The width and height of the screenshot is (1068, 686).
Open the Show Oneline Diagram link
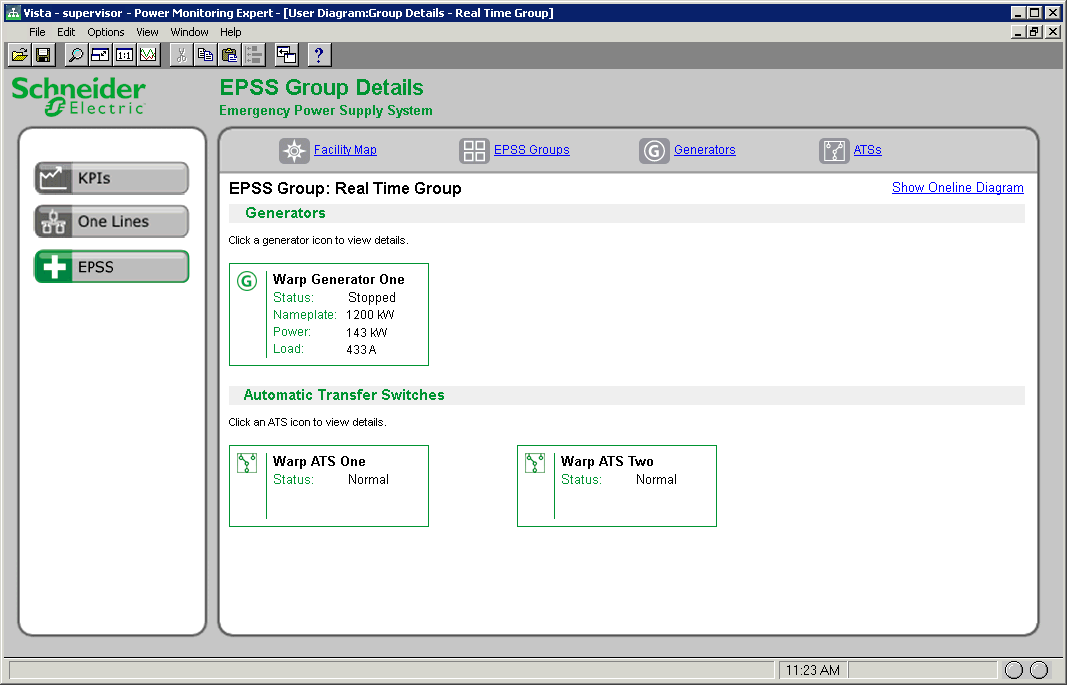point(957,187)
